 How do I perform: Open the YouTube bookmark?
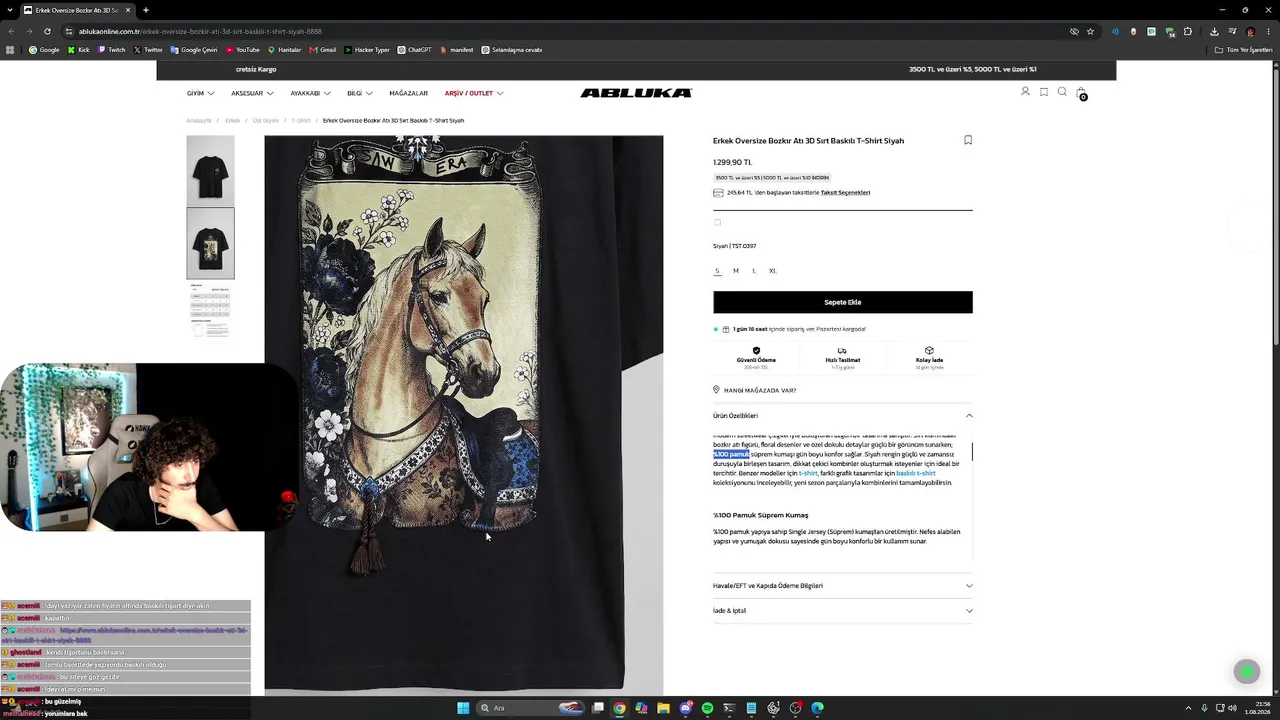coord(242,50)
